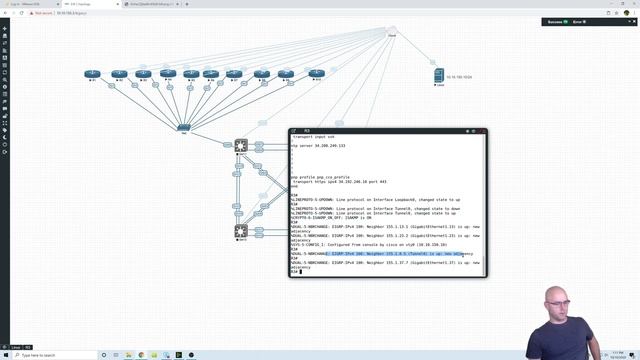This screenshot has width=640, height=360.
Task: Click the lower layer-3 switch node
Action: 241,231
